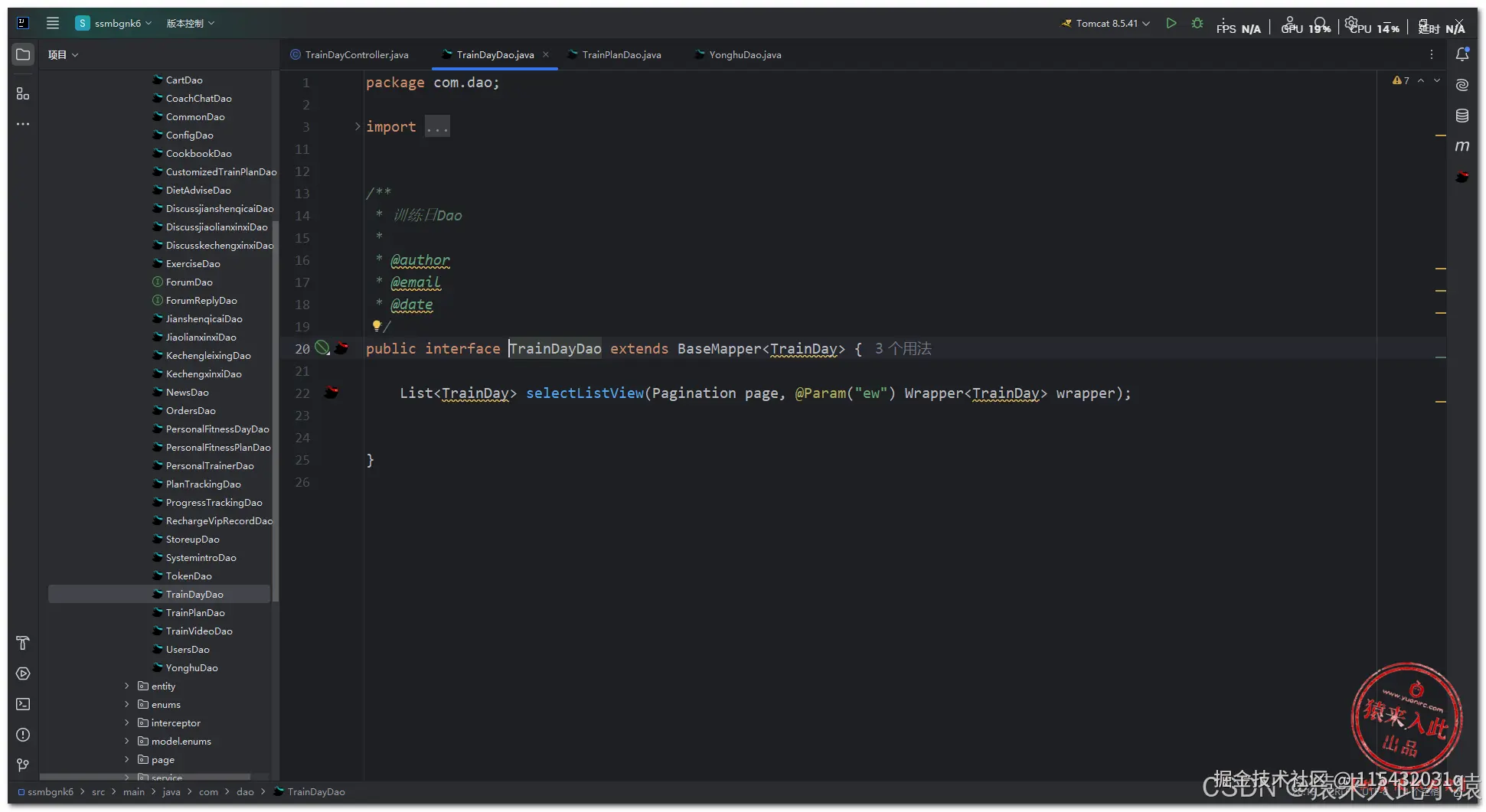The height and width of the screenshot is (812, 1486).
Task: Close the TrainDayDao.java tab
Action: (x=546, y=55)
